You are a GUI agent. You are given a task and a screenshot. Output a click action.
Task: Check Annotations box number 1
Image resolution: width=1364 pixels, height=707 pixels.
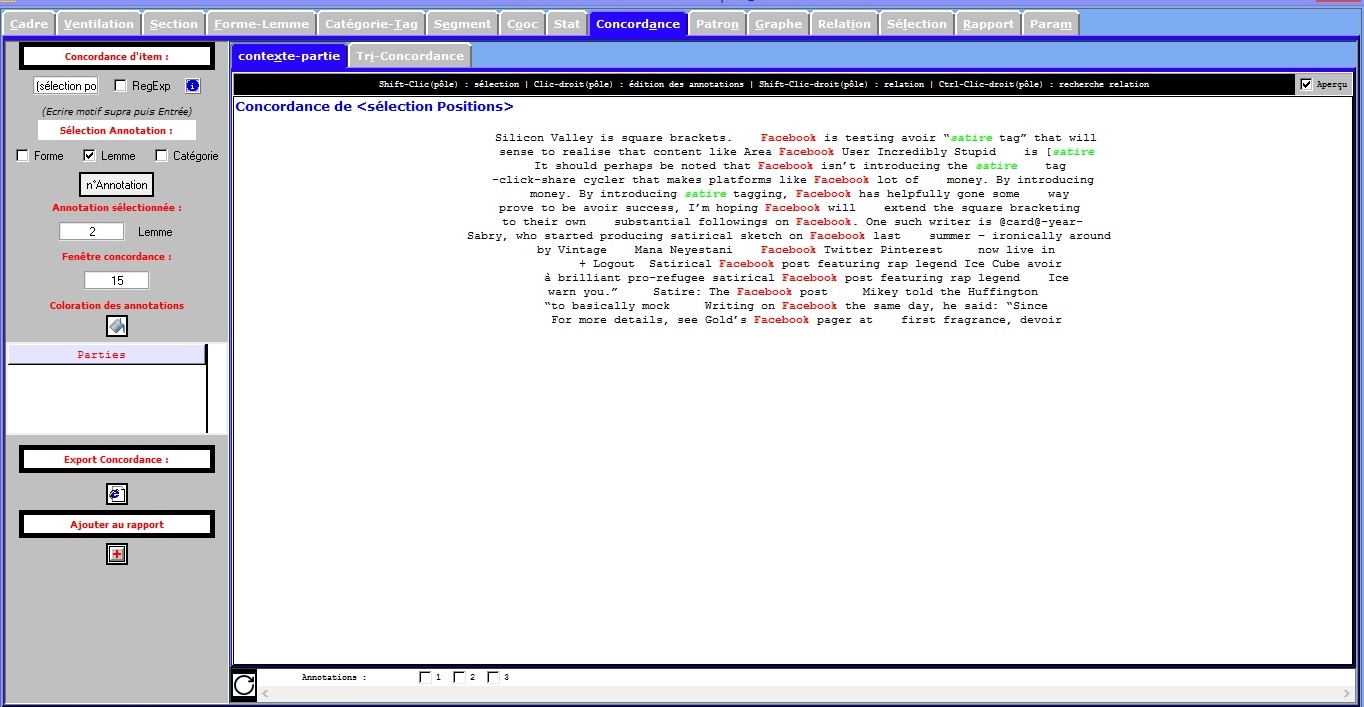[x=426, y=678]
